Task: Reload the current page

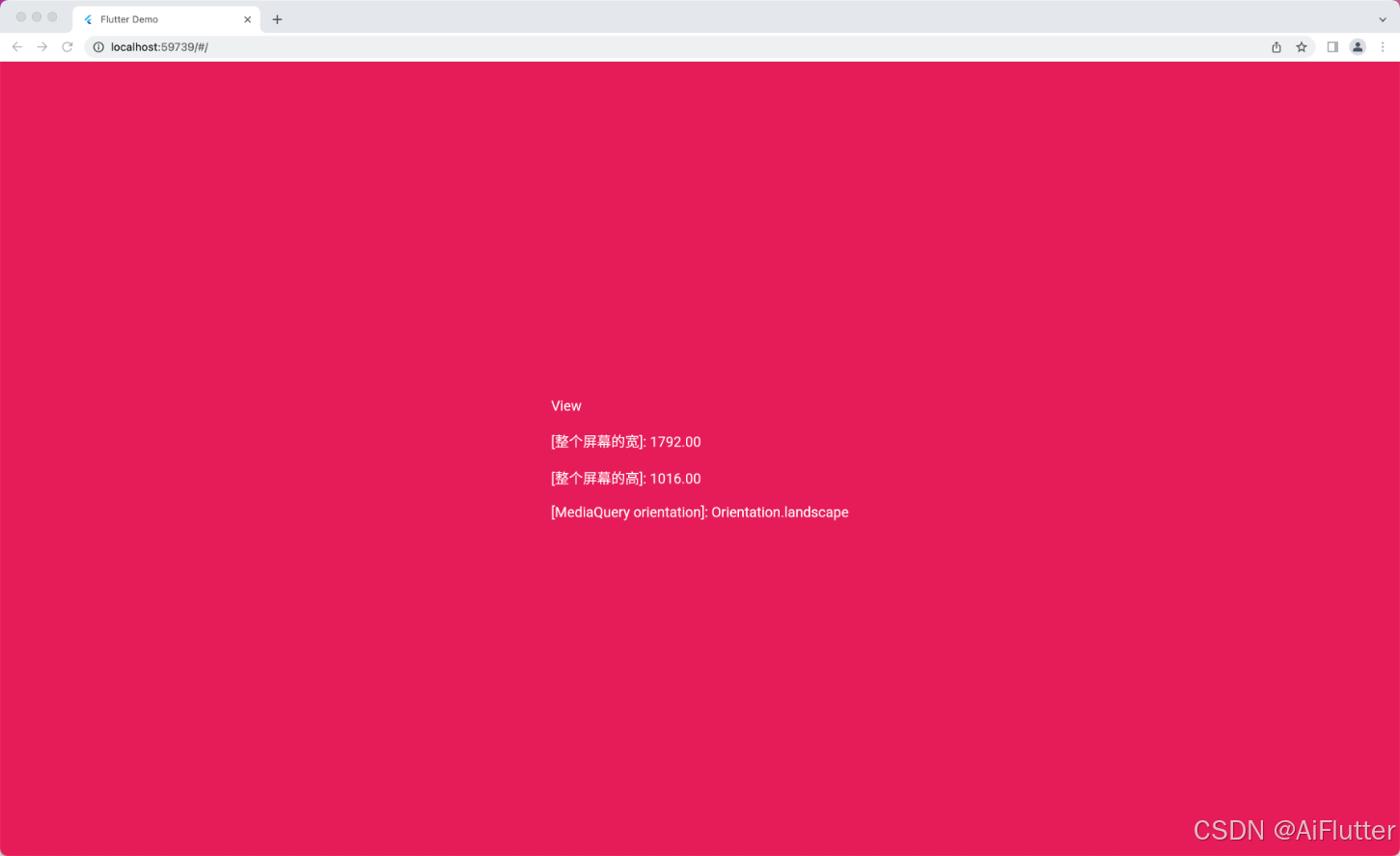Action: [x=68, y=46]
